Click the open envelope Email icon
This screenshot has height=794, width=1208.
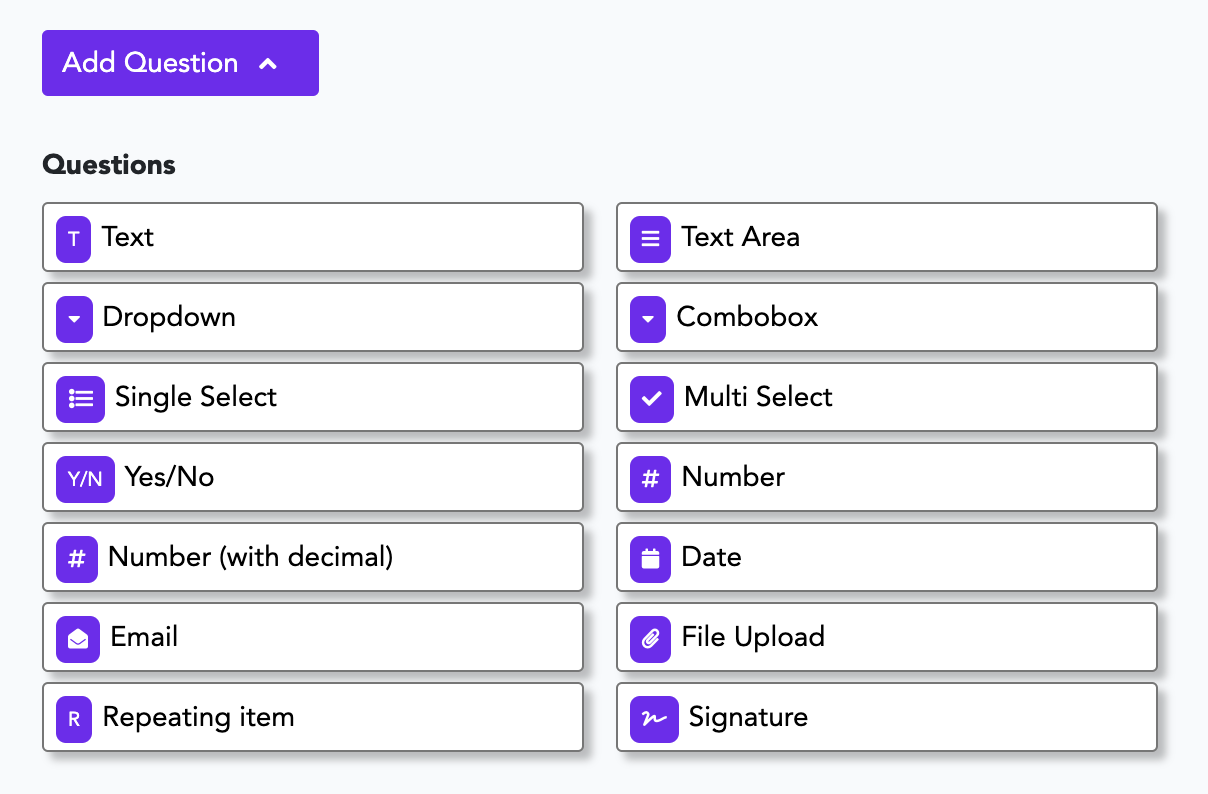[76, 638]
